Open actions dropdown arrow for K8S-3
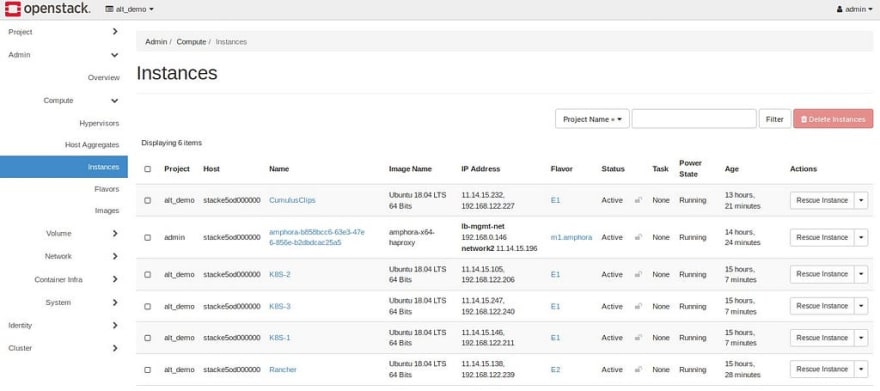 pyautogui.click(x=861, y=306)
